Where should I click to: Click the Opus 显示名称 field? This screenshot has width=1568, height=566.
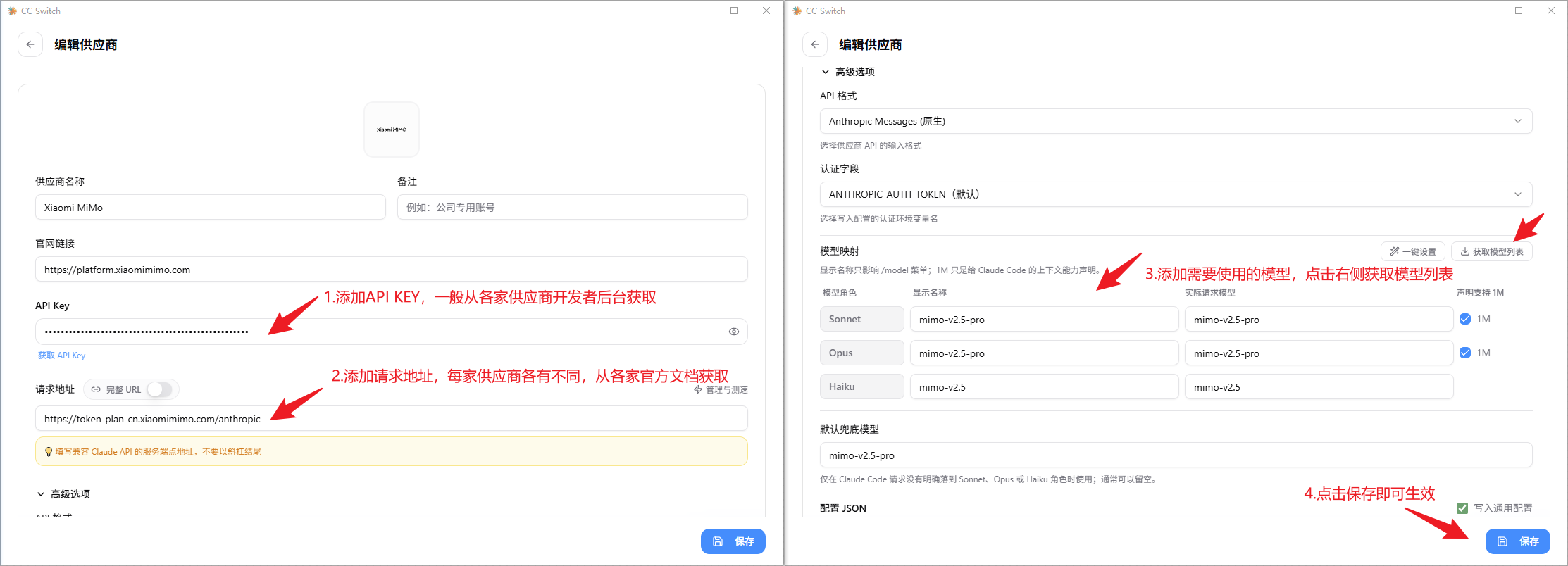pos(1044,353)
